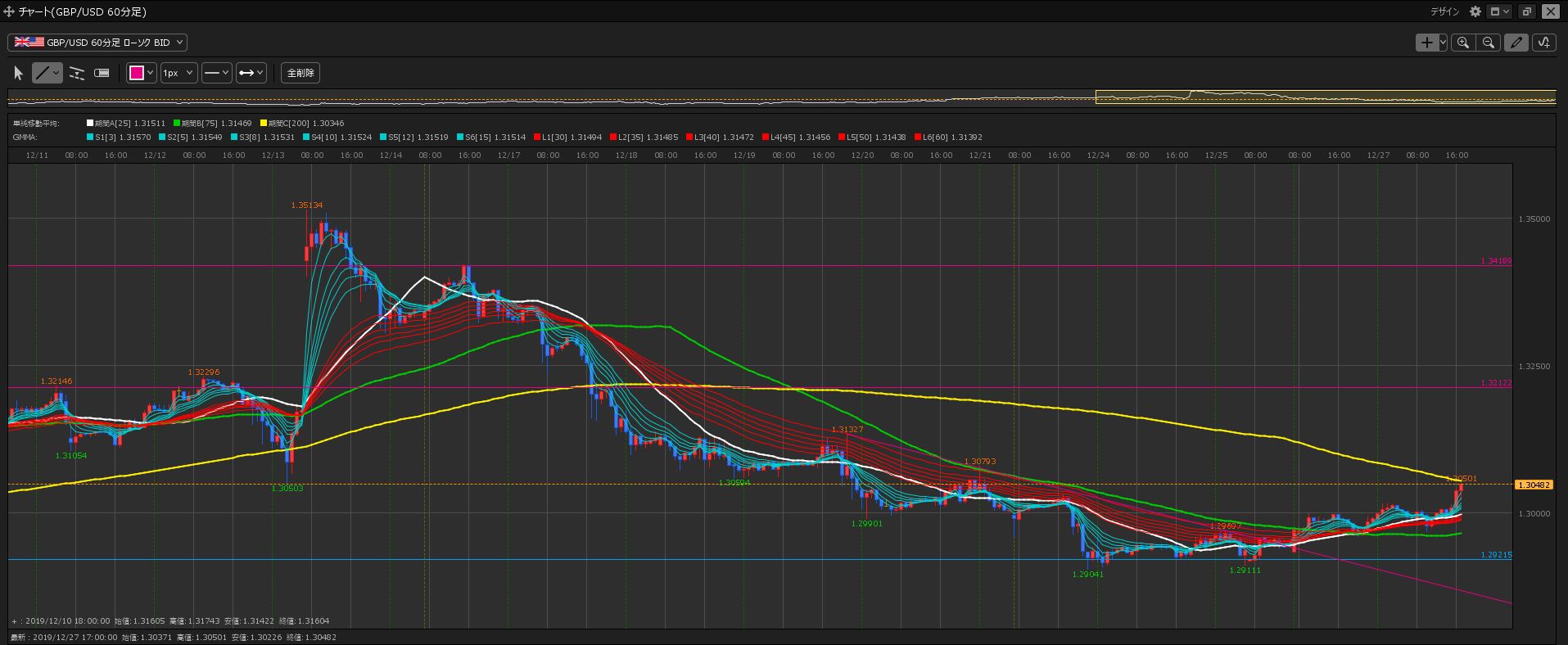This screenshot has width=1568, height=645.
Task: Click the 12/17 date on time axis
Action: click(x=508, y=156)
